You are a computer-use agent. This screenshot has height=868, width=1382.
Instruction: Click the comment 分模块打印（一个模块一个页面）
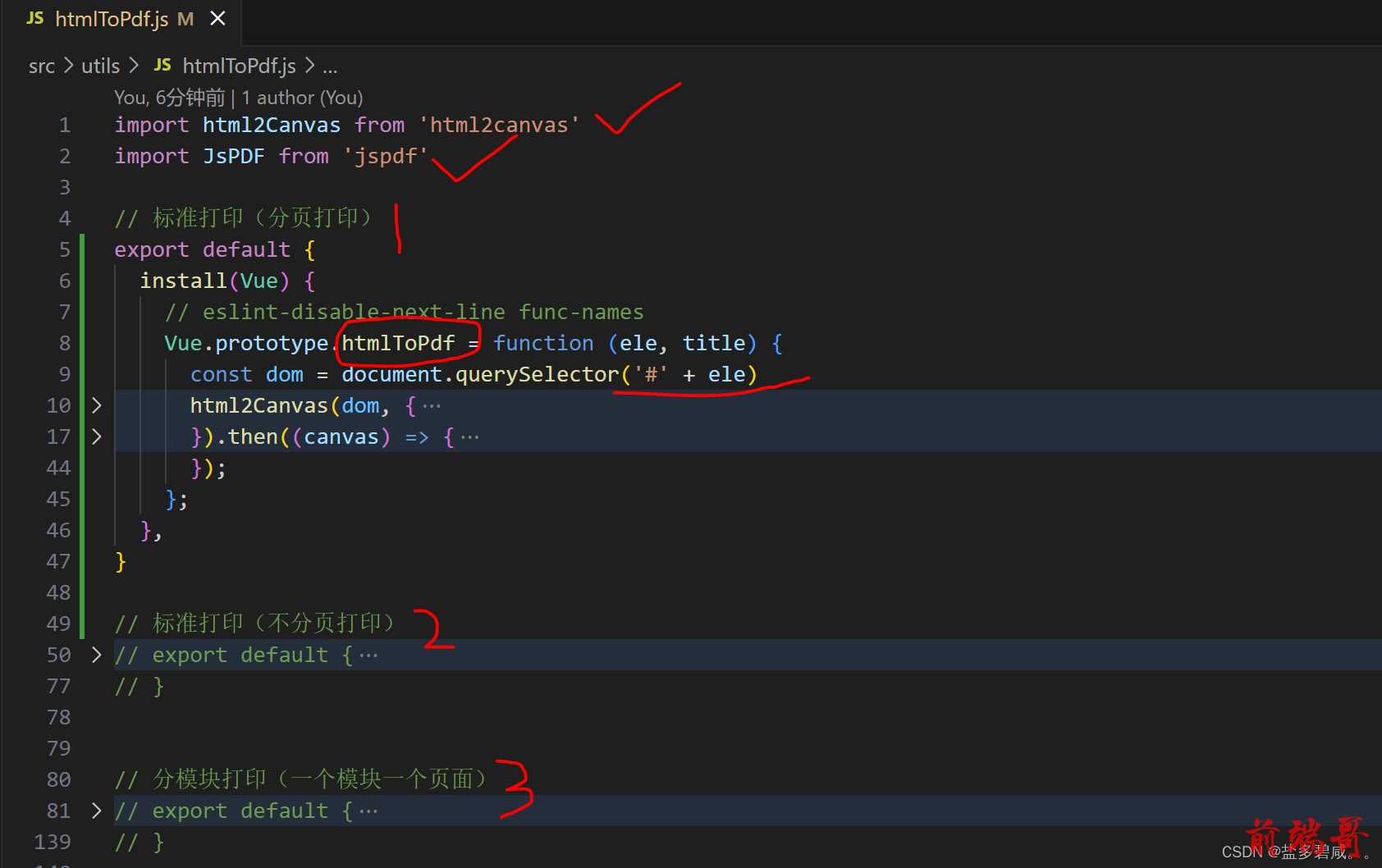pyautogui.click(x=303, y=779)
